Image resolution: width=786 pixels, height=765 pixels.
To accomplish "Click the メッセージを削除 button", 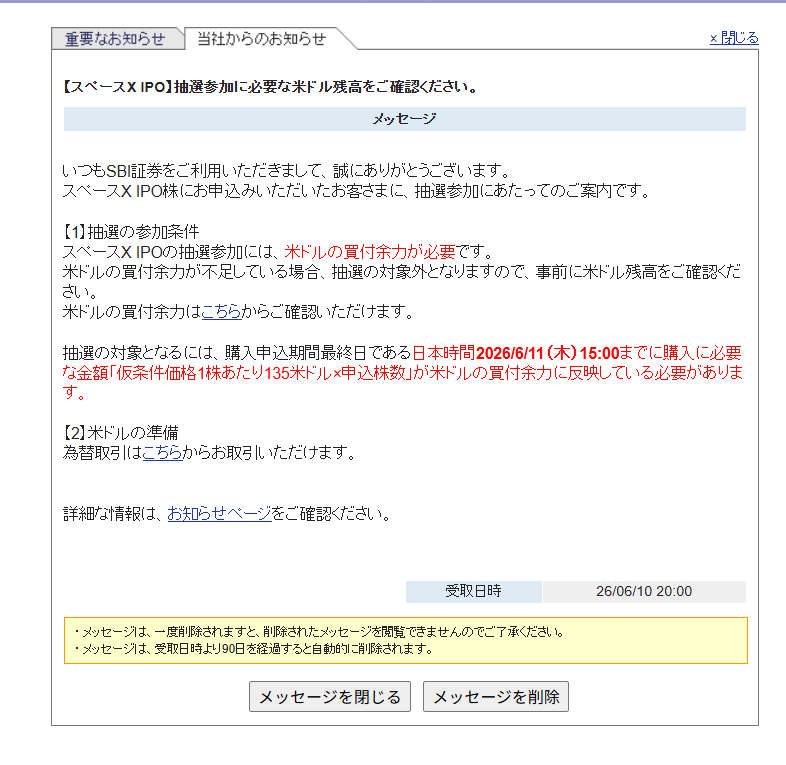I will coord(496,696).
